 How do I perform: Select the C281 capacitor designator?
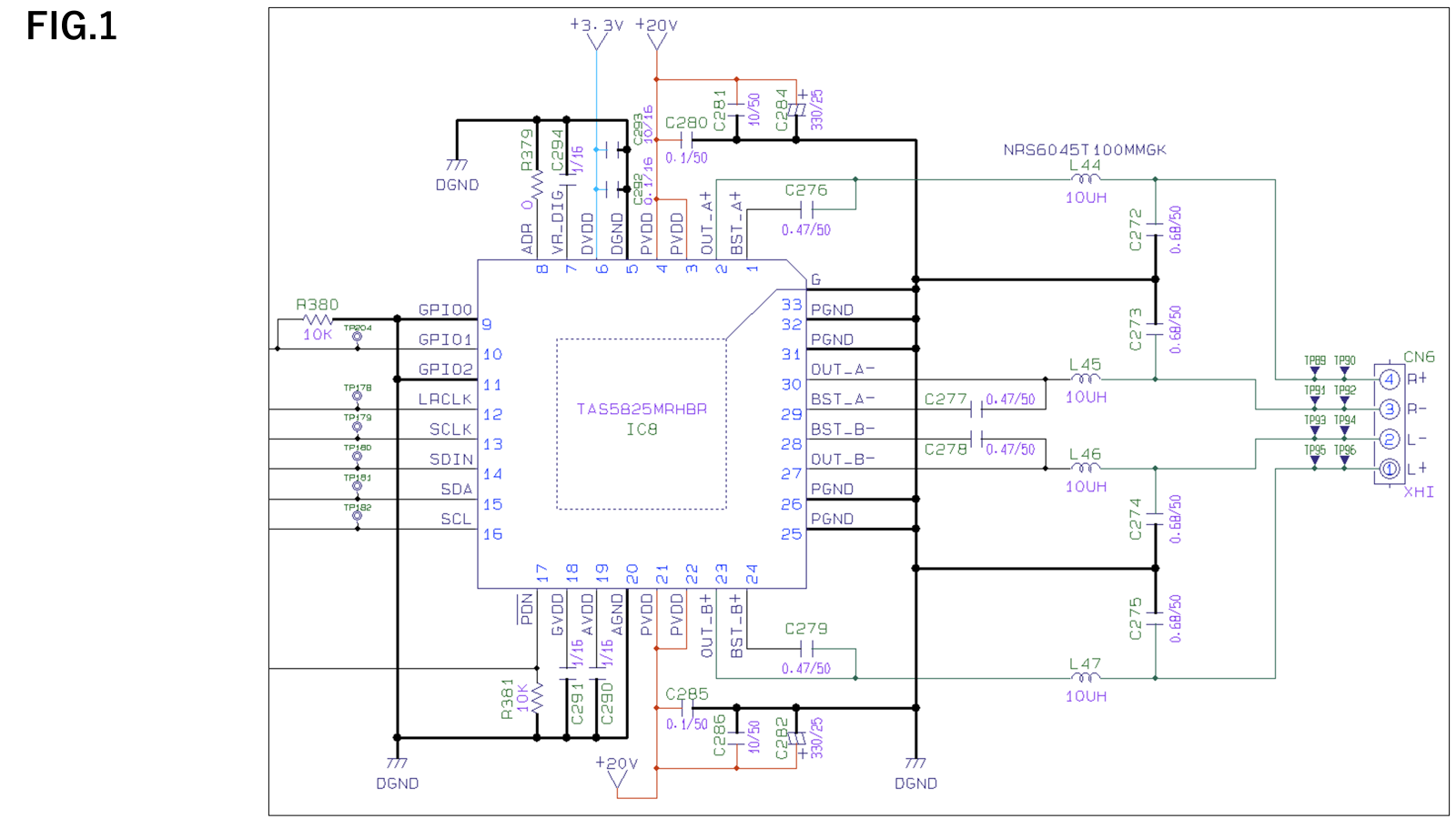(720, 110)
